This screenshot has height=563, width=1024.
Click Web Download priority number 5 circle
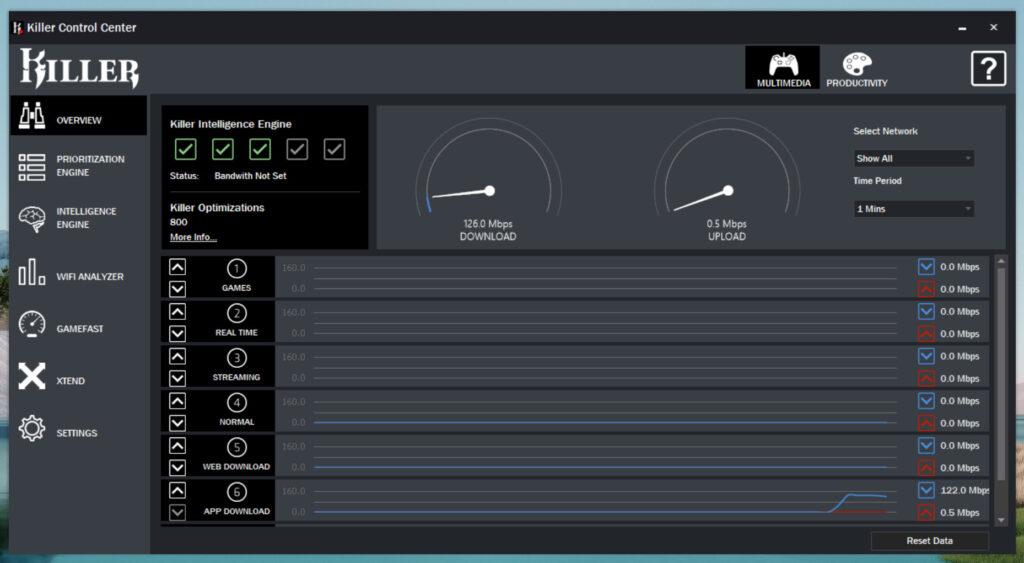236,447
